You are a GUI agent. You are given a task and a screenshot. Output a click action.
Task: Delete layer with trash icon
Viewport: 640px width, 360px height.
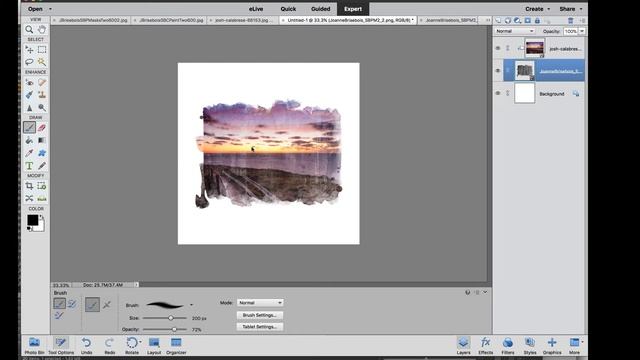pos(571,20)
